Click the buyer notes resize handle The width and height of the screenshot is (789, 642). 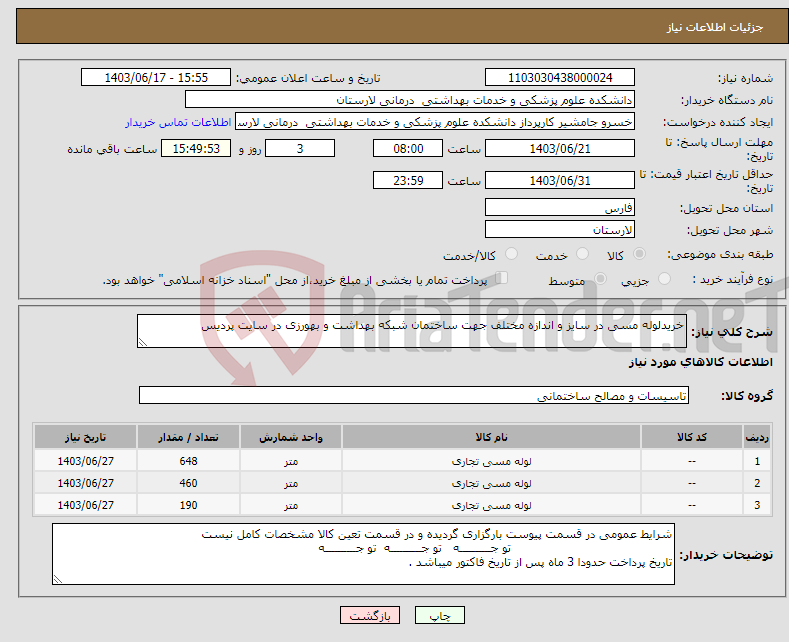coord(58,579)
